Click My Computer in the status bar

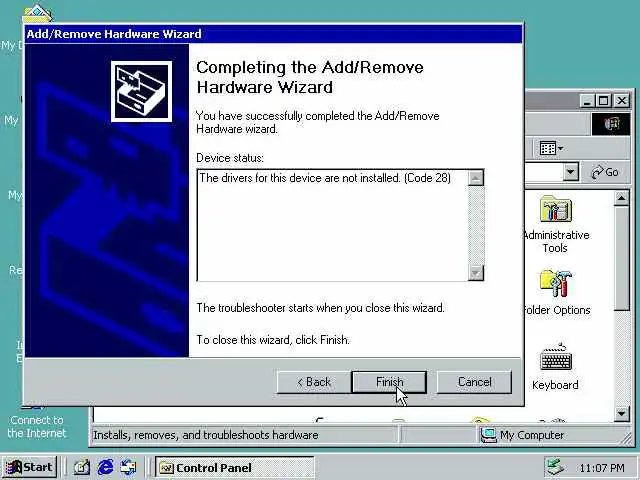(x=522, y=435)
